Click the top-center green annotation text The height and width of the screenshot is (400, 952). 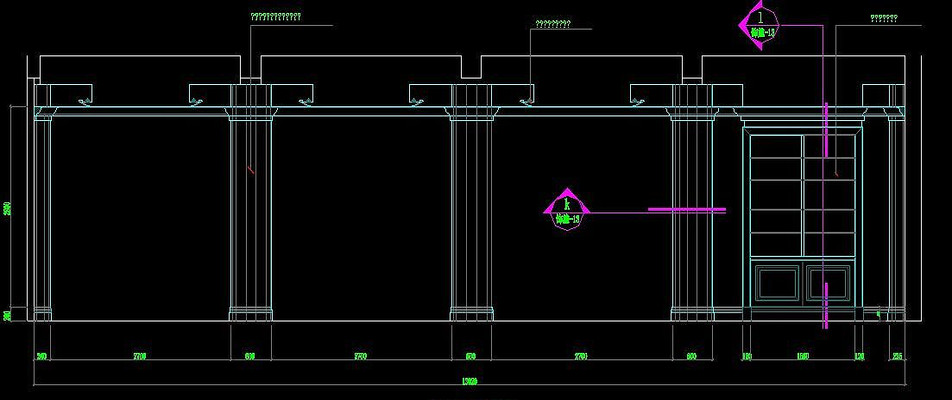553,23
